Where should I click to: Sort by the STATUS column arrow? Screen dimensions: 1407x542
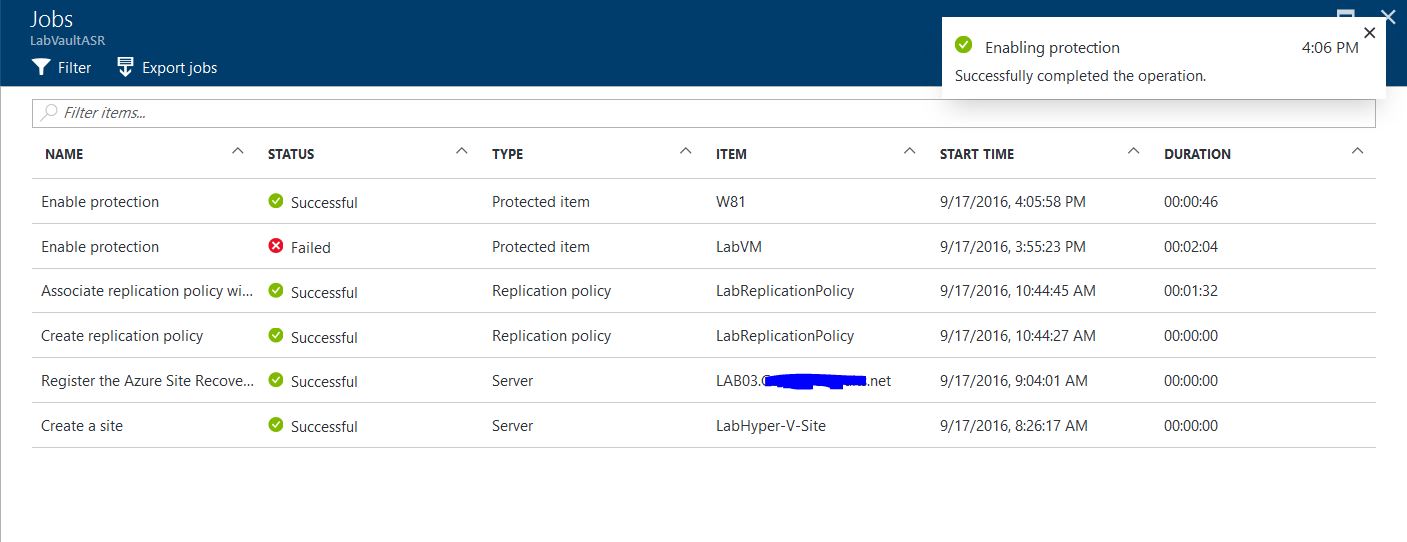[x=461, y=151]
